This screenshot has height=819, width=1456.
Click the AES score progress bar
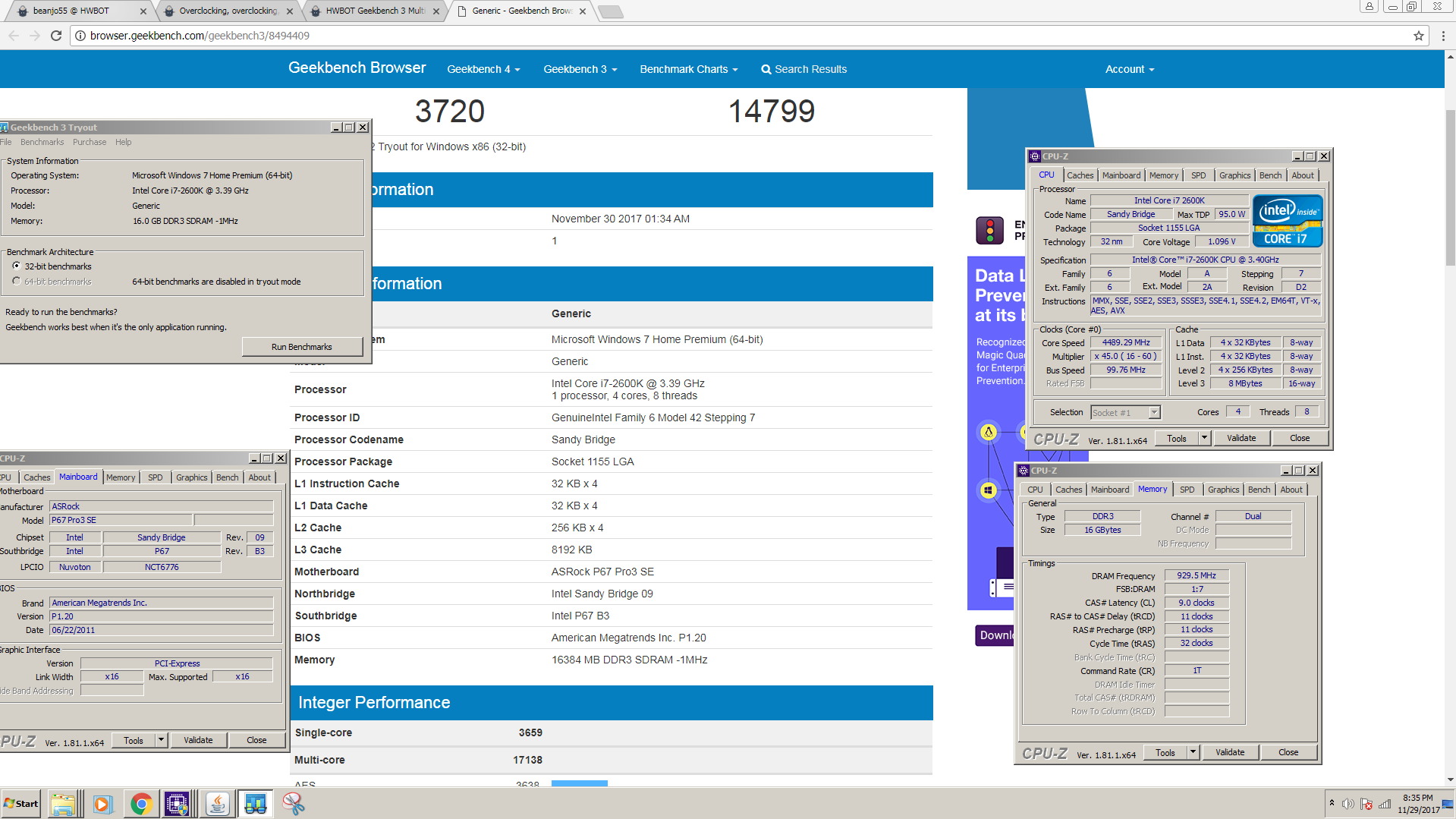click(580, 783)
